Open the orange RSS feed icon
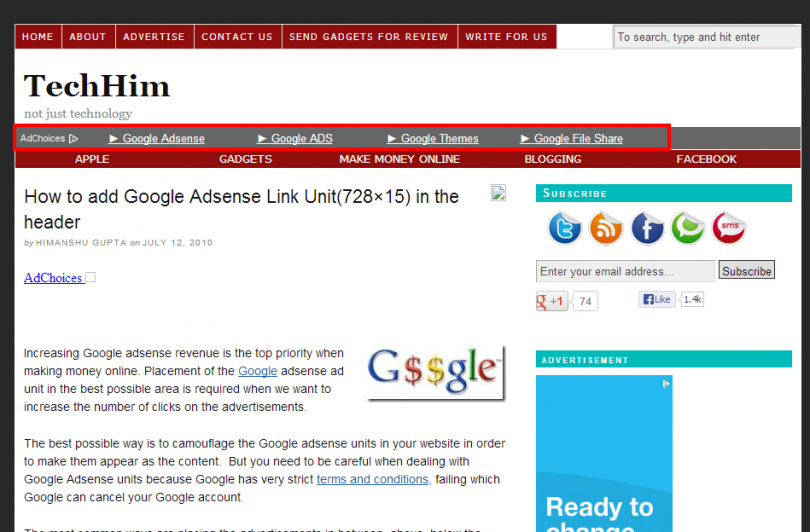Screen dimensions: 810x532 click(606, 227)
